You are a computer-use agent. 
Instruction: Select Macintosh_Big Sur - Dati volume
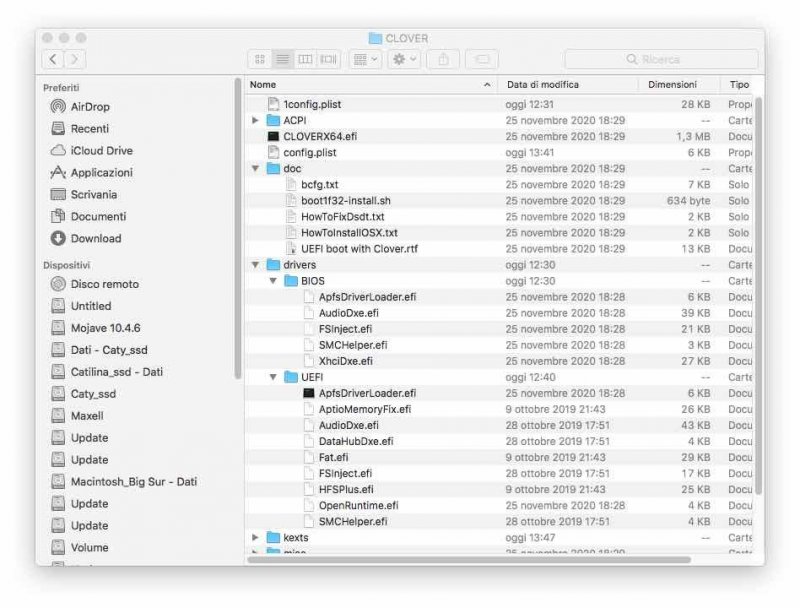coord(123,481)
